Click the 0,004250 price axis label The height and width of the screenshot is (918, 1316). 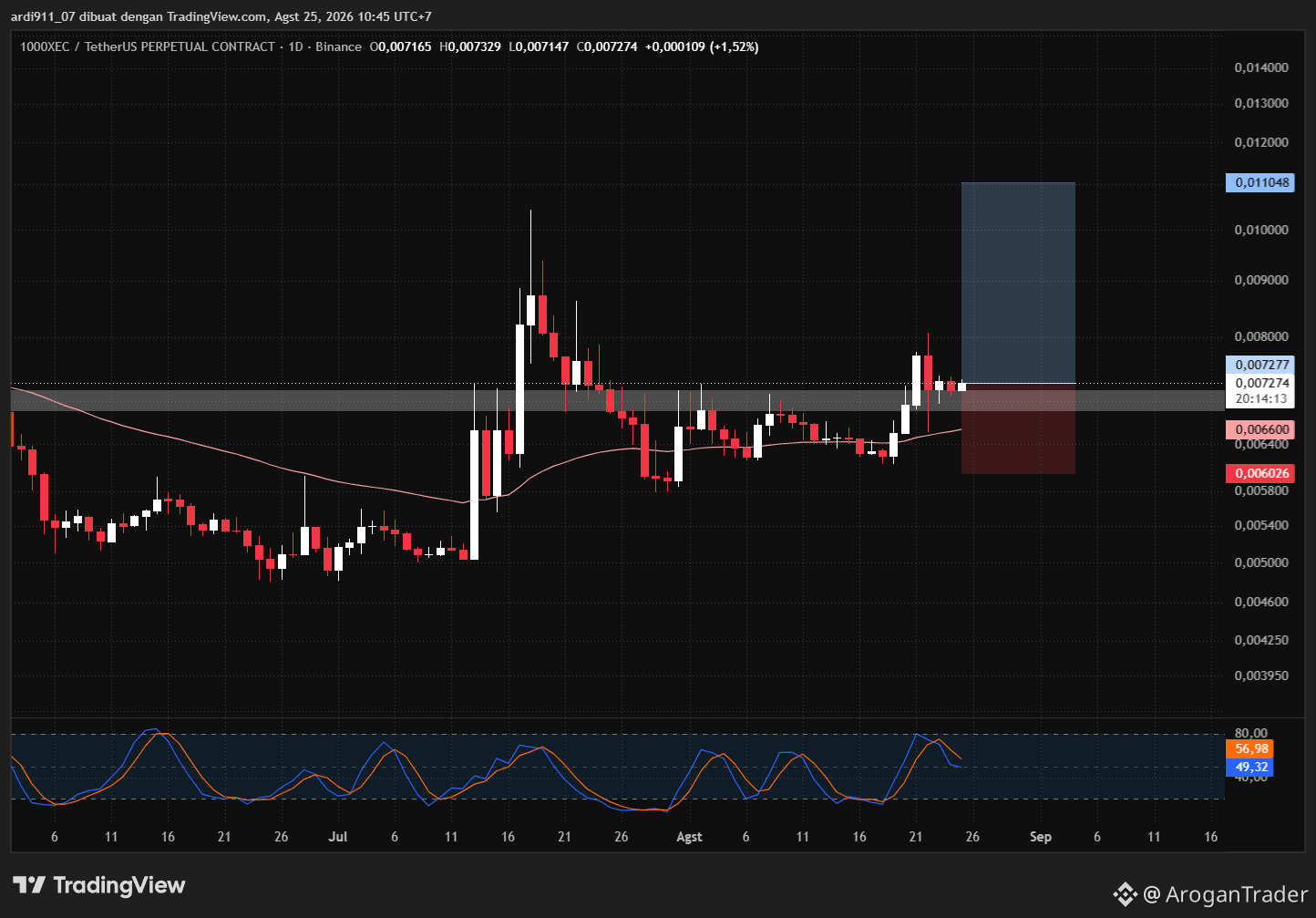1261,640
